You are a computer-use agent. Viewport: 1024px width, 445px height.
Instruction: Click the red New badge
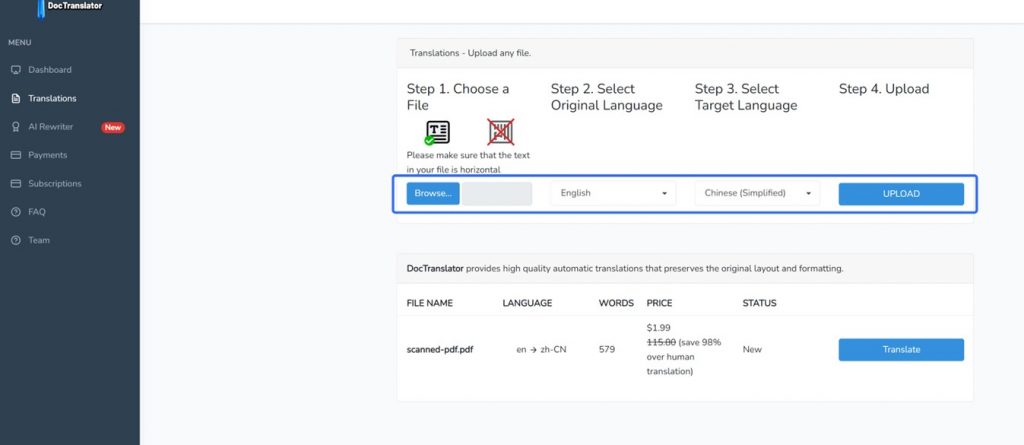113,127
